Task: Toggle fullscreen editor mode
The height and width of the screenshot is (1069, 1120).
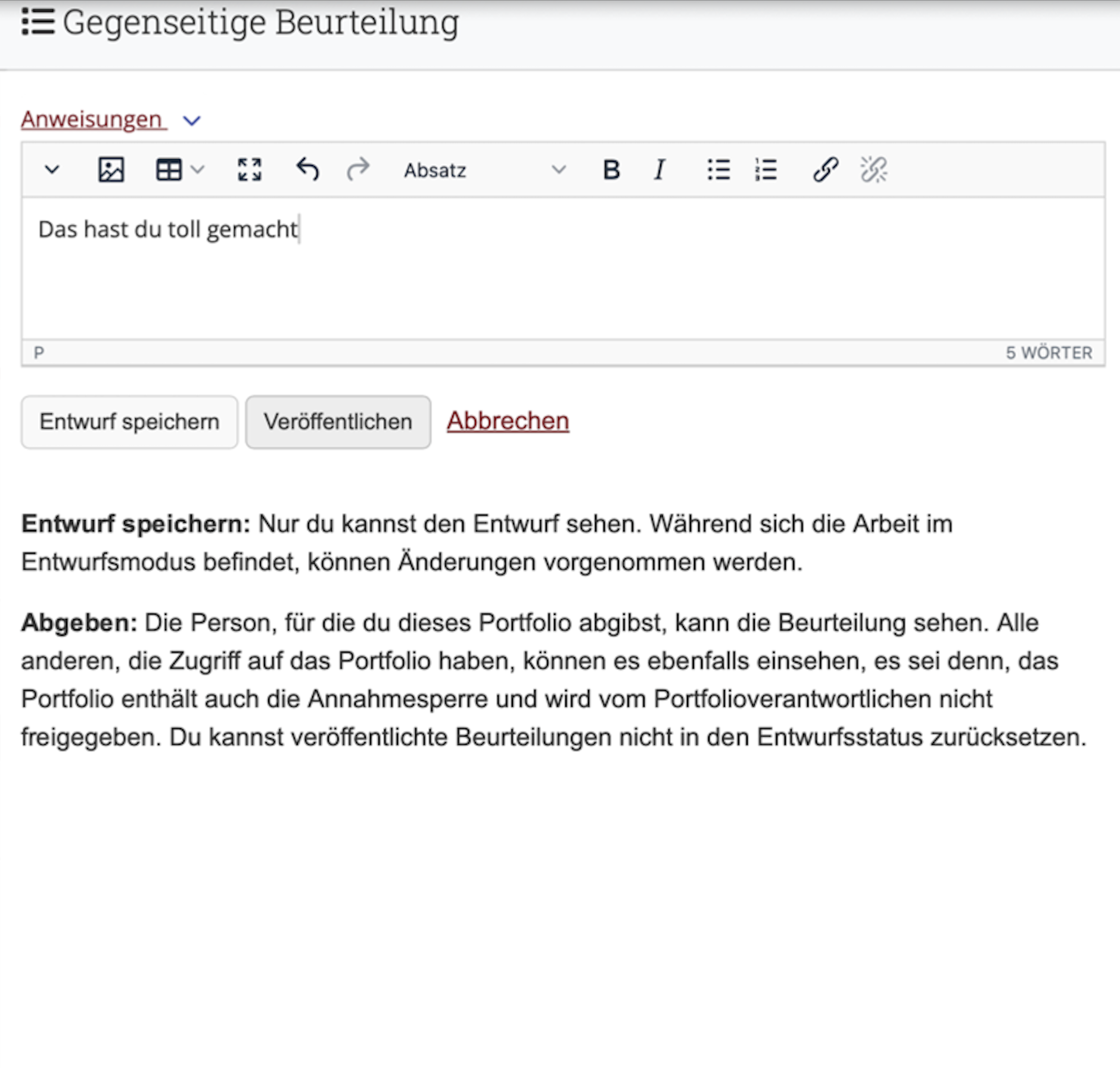Action: tap(249, 170)
